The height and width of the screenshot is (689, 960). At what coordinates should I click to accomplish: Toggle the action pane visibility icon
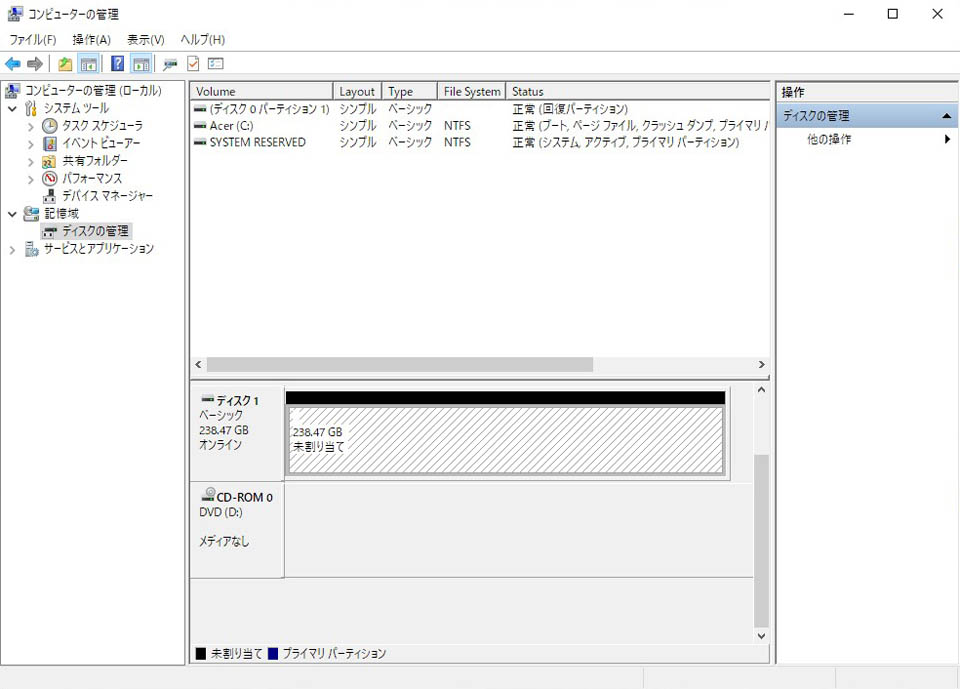point(140,63)
